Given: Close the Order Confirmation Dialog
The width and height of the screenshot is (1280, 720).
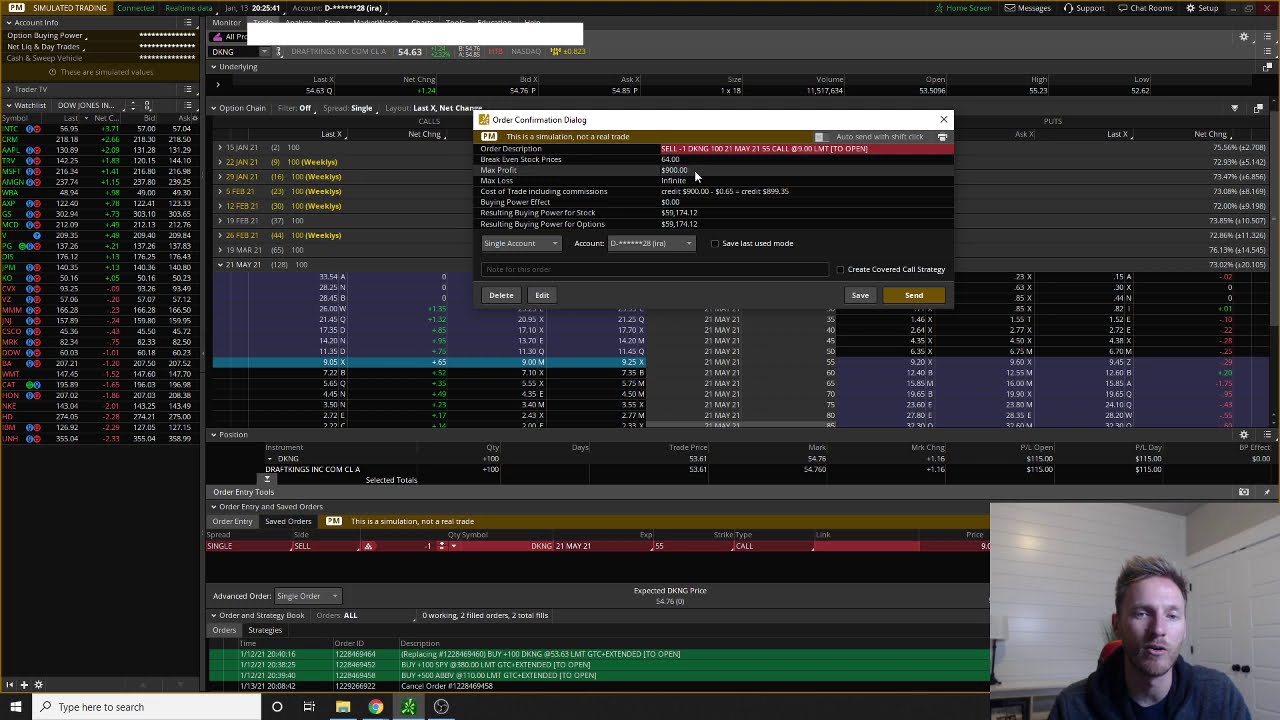Looking at the screenshot, I should [x=943, y=119].
